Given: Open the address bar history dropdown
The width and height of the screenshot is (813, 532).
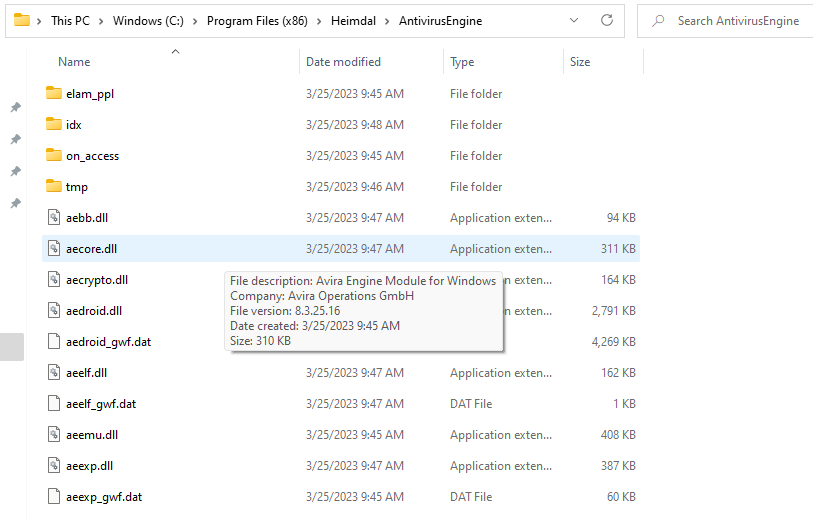Looking at the screenshot, I should tap(573, 21).
